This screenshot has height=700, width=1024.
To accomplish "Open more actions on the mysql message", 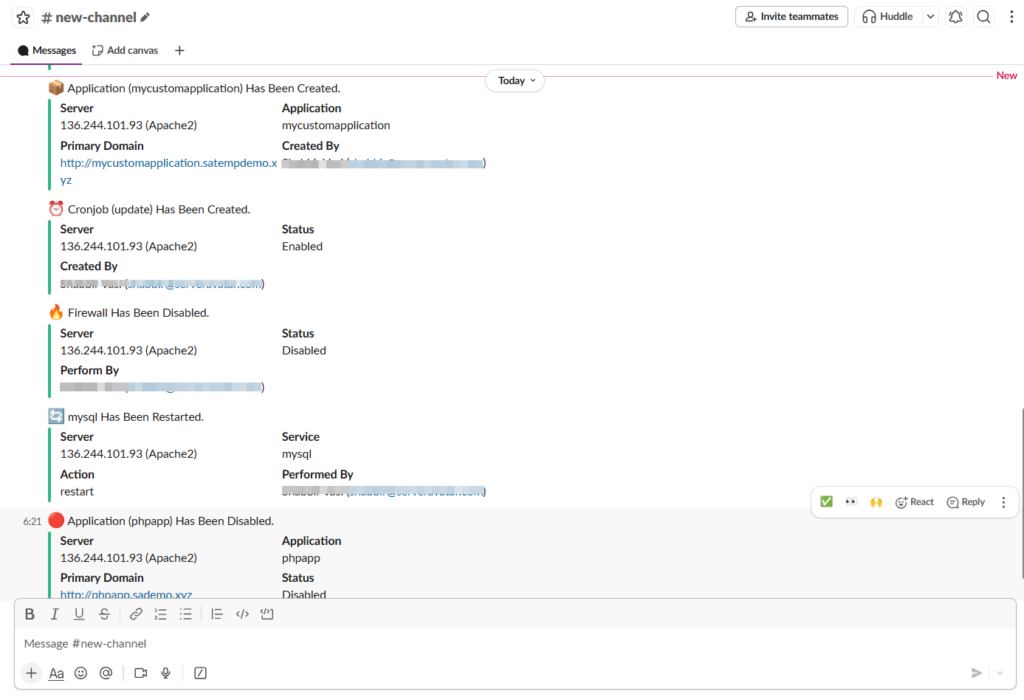I will 1004,501.
